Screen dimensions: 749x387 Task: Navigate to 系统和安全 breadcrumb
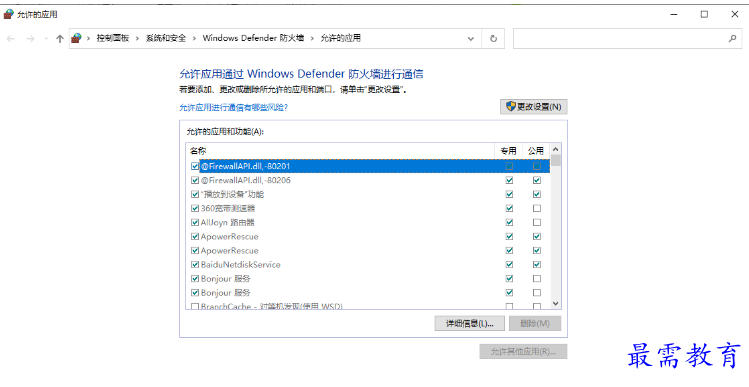click(166, 38)
